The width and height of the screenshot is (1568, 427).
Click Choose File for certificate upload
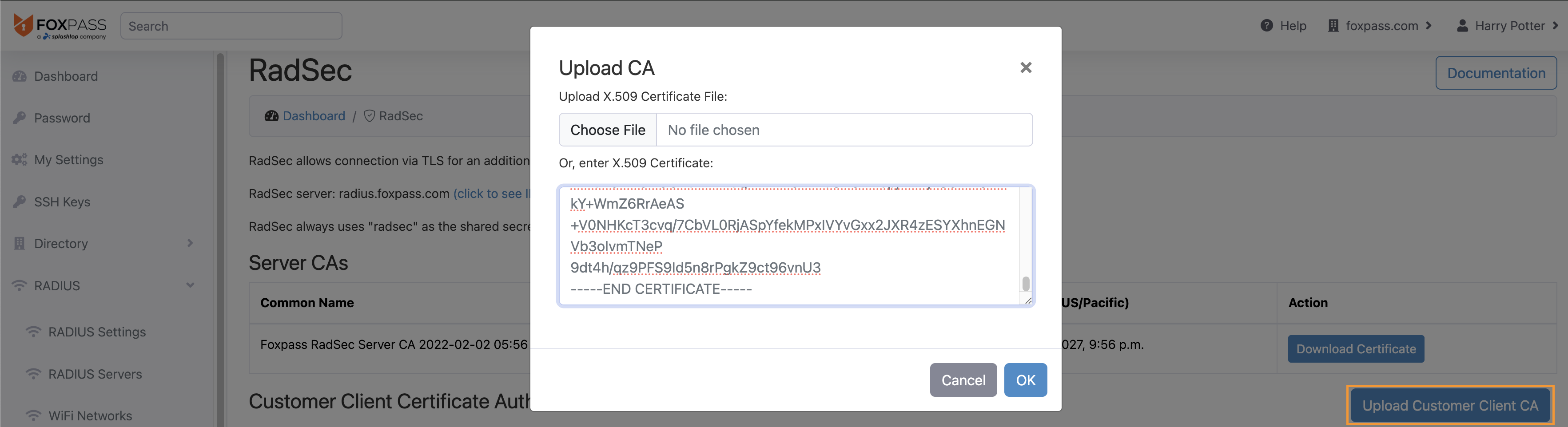coord(608,130)
